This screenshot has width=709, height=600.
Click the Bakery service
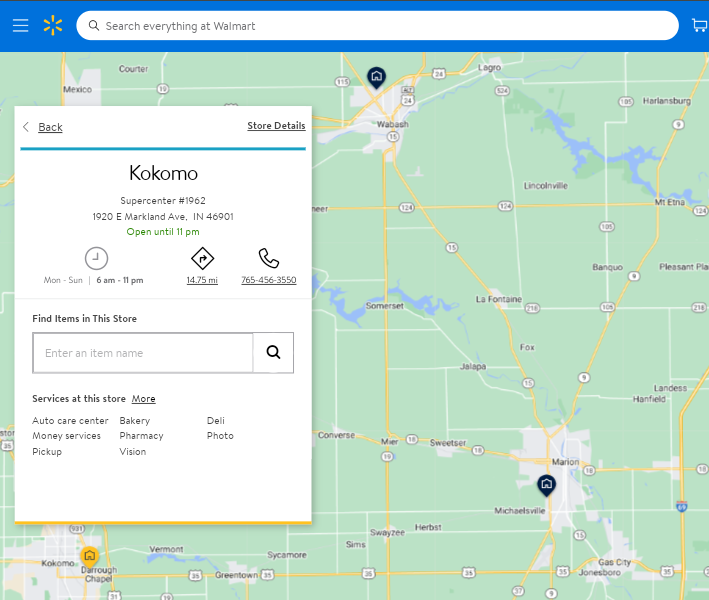[x=134, y=420]
